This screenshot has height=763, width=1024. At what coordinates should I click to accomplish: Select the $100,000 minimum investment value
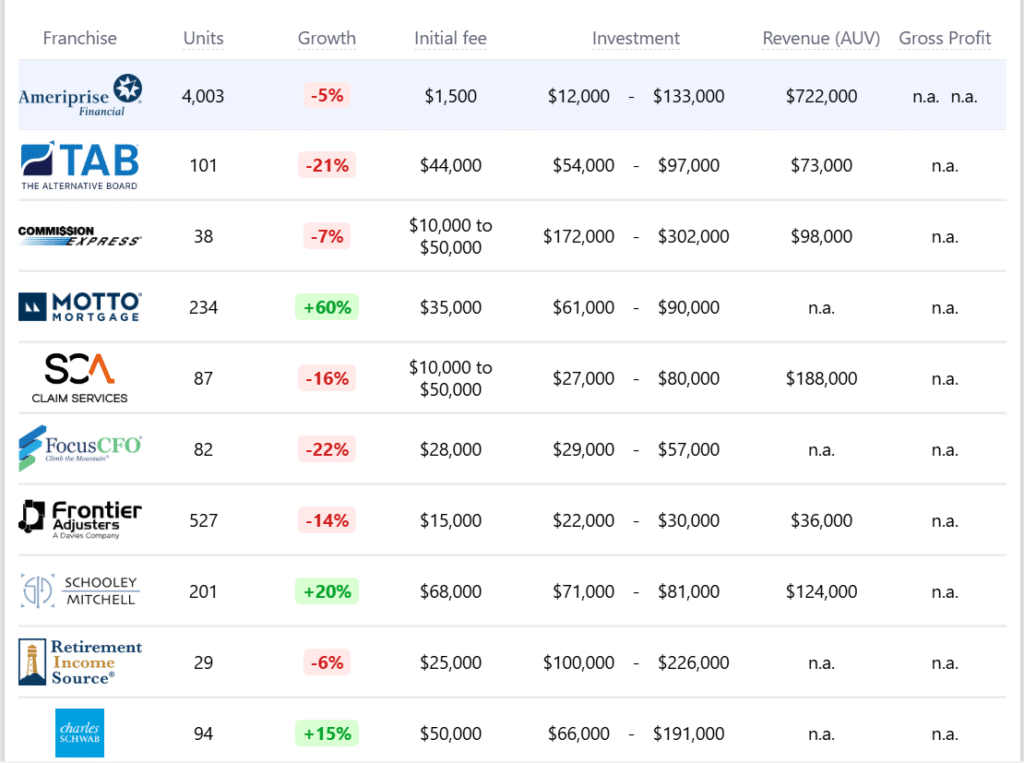pos(579,662)
